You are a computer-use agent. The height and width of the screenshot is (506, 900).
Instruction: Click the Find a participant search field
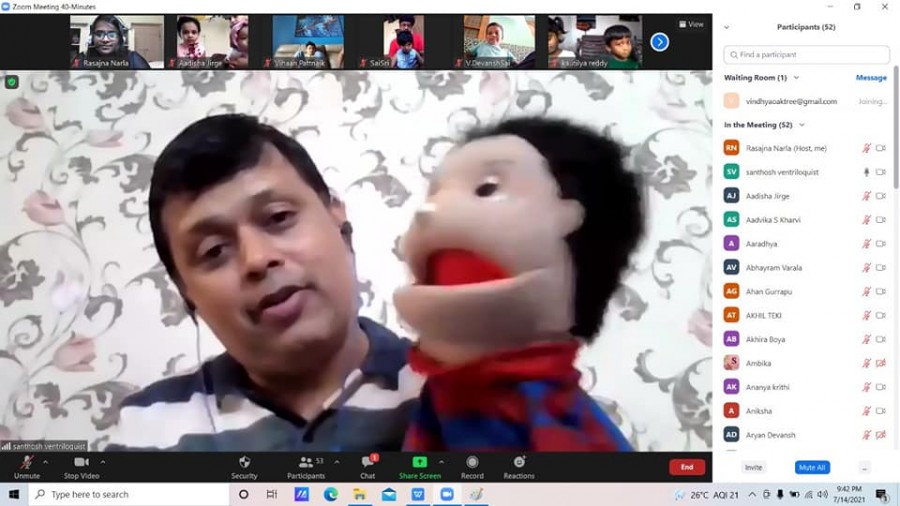pyautogui.click(x=806, y=55)
